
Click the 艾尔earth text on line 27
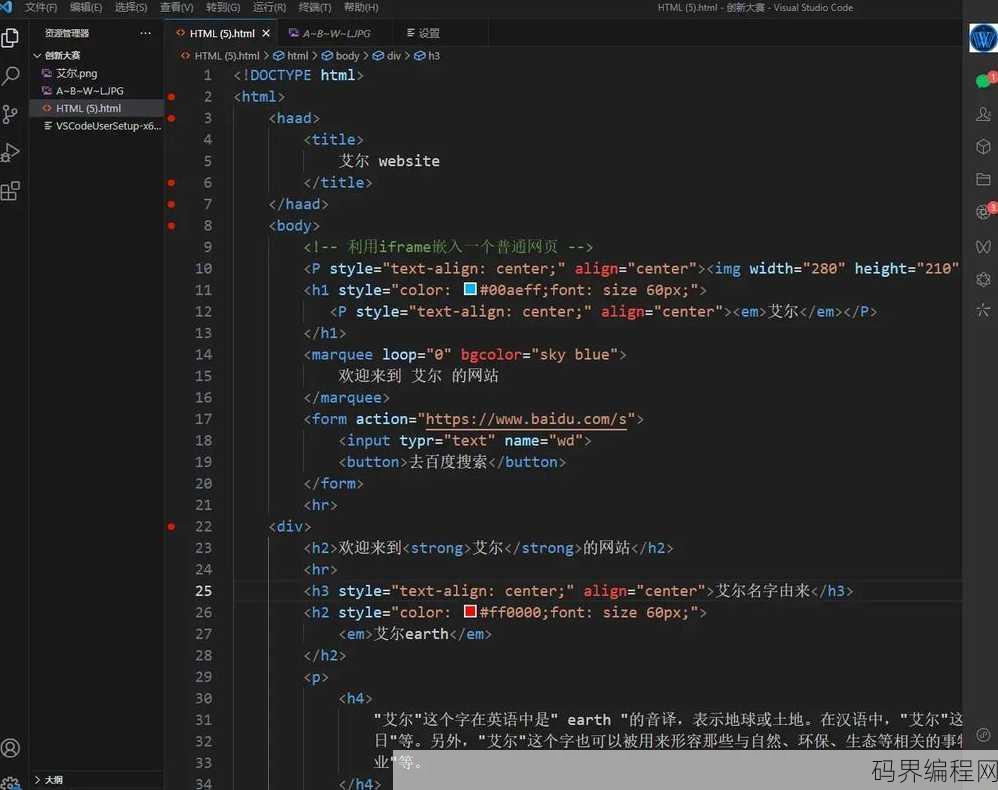pyautogui.click(x=411, y=634)
